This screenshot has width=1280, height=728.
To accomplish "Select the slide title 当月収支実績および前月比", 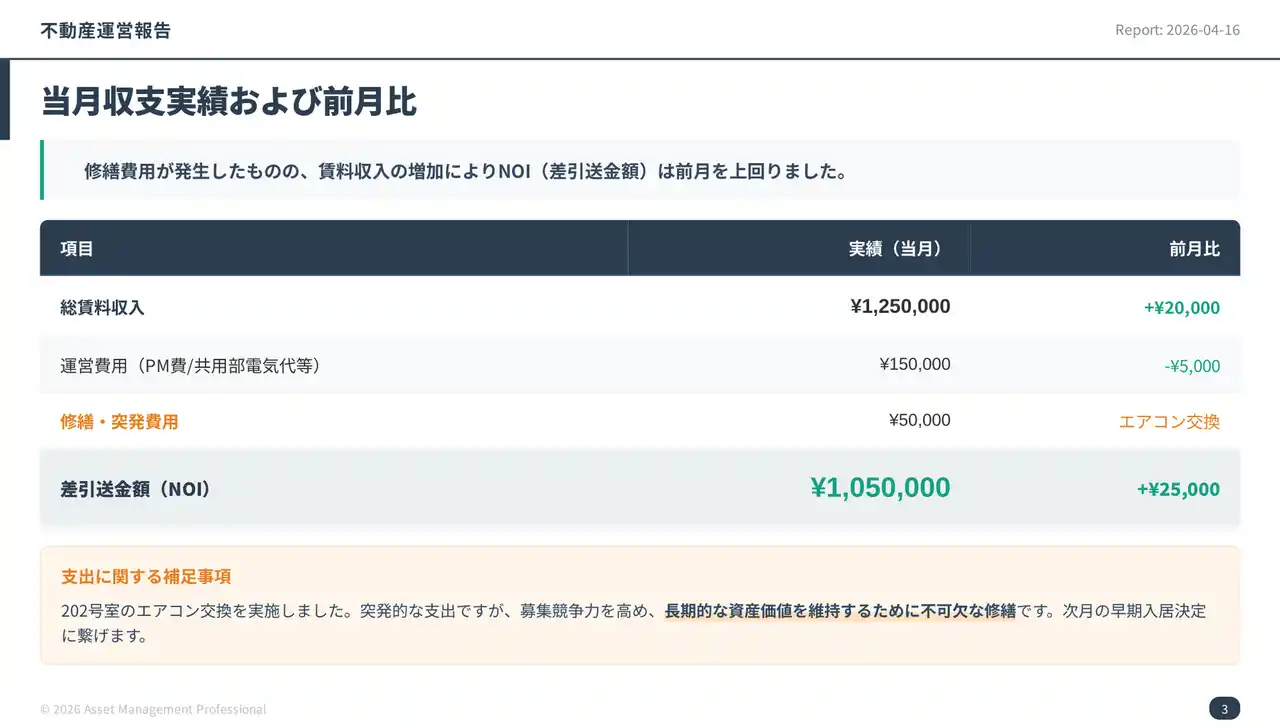I will pos(228,102).
